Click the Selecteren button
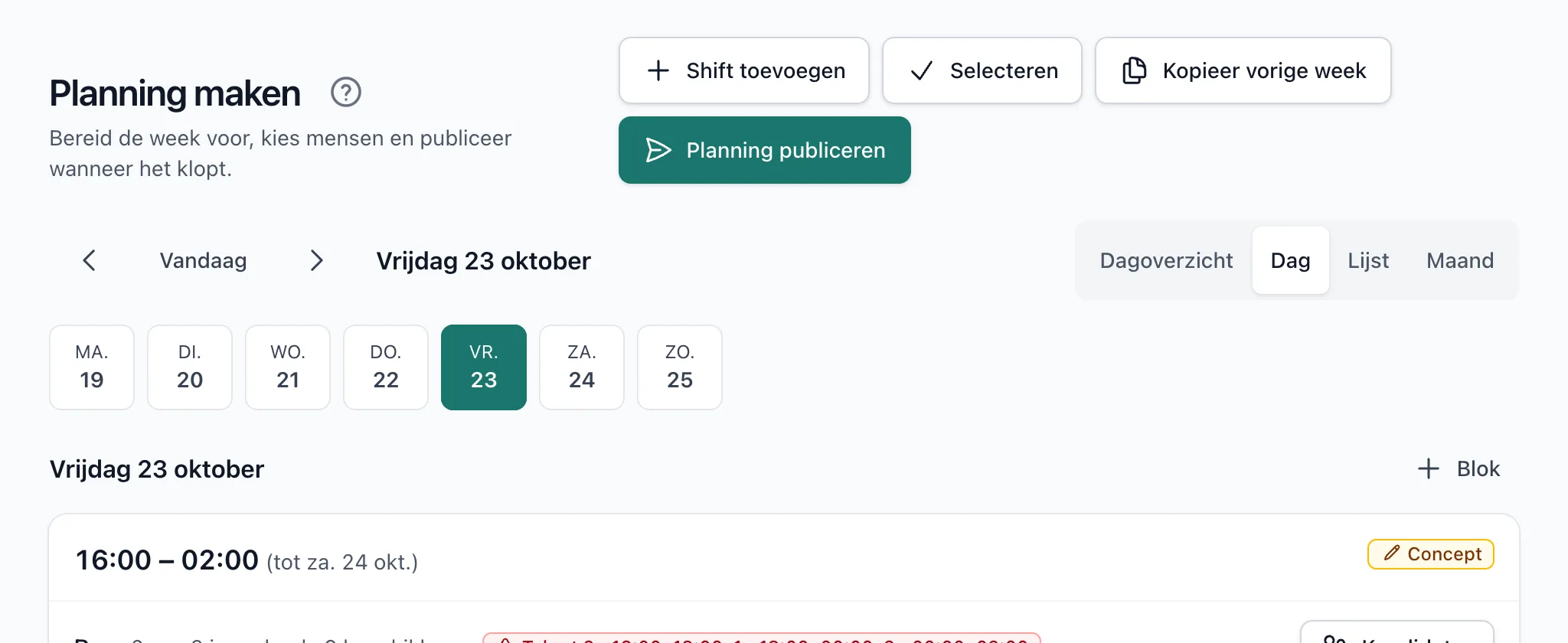 pos(982,70)
